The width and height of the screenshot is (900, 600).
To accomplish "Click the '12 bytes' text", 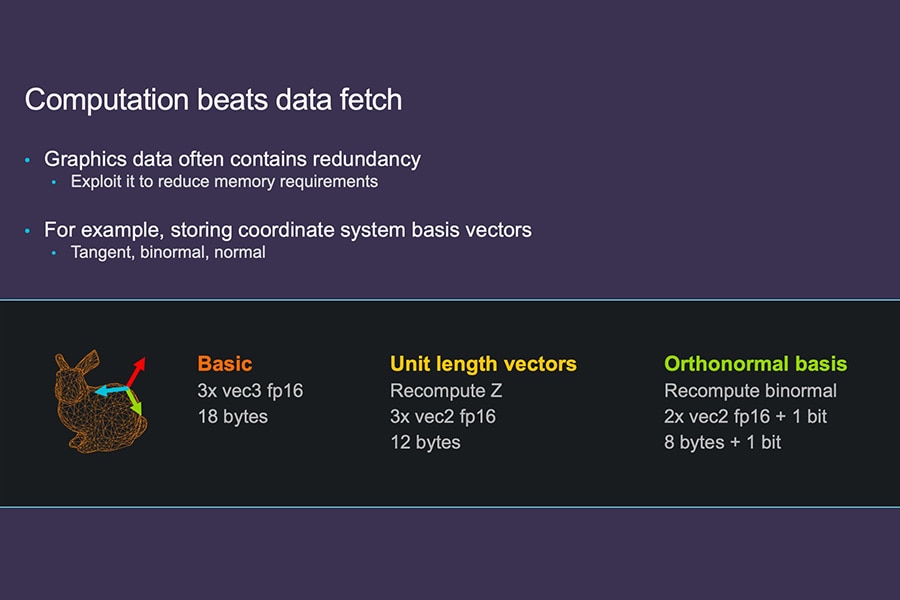I will pos(425,442).
